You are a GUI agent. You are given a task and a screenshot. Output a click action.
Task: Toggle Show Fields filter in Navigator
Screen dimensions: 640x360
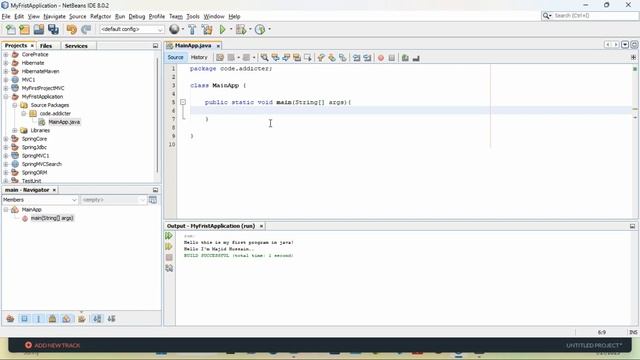[x=24, y=319]
